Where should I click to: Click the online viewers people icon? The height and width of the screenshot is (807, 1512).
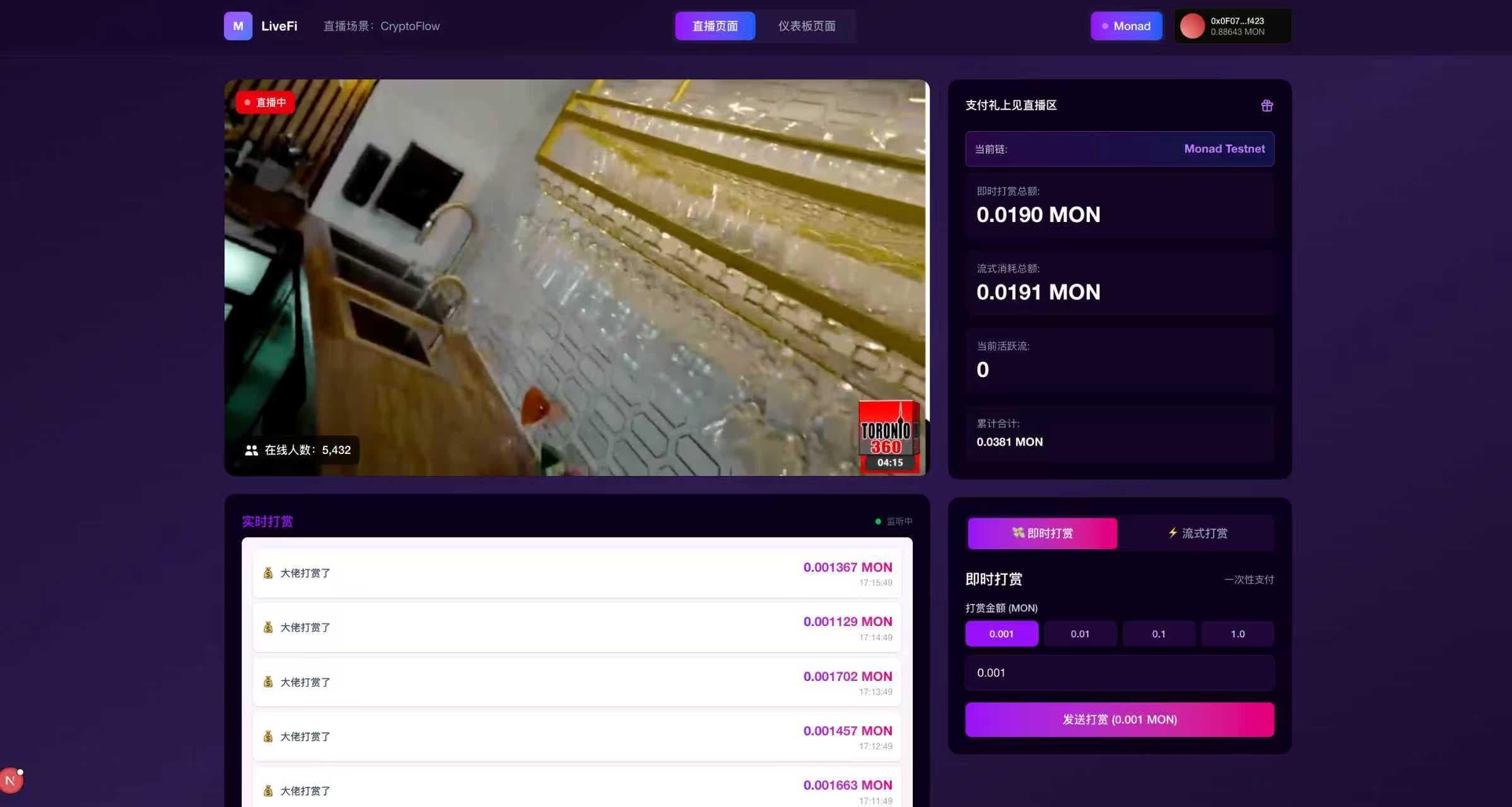point(251,450)
